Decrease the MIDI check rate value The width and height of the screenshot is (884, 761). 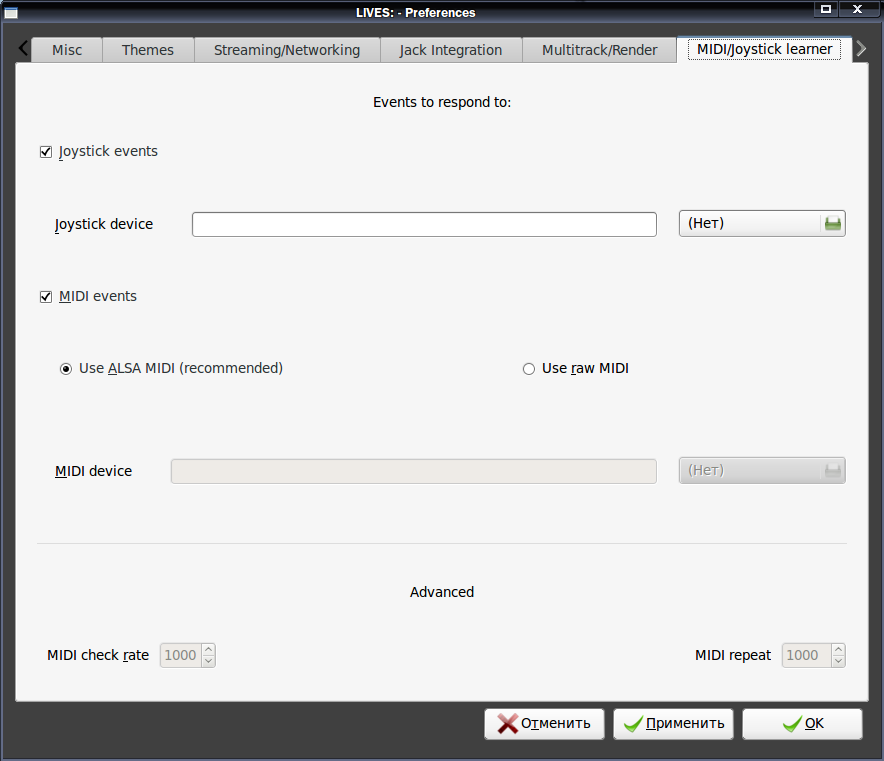209,661
